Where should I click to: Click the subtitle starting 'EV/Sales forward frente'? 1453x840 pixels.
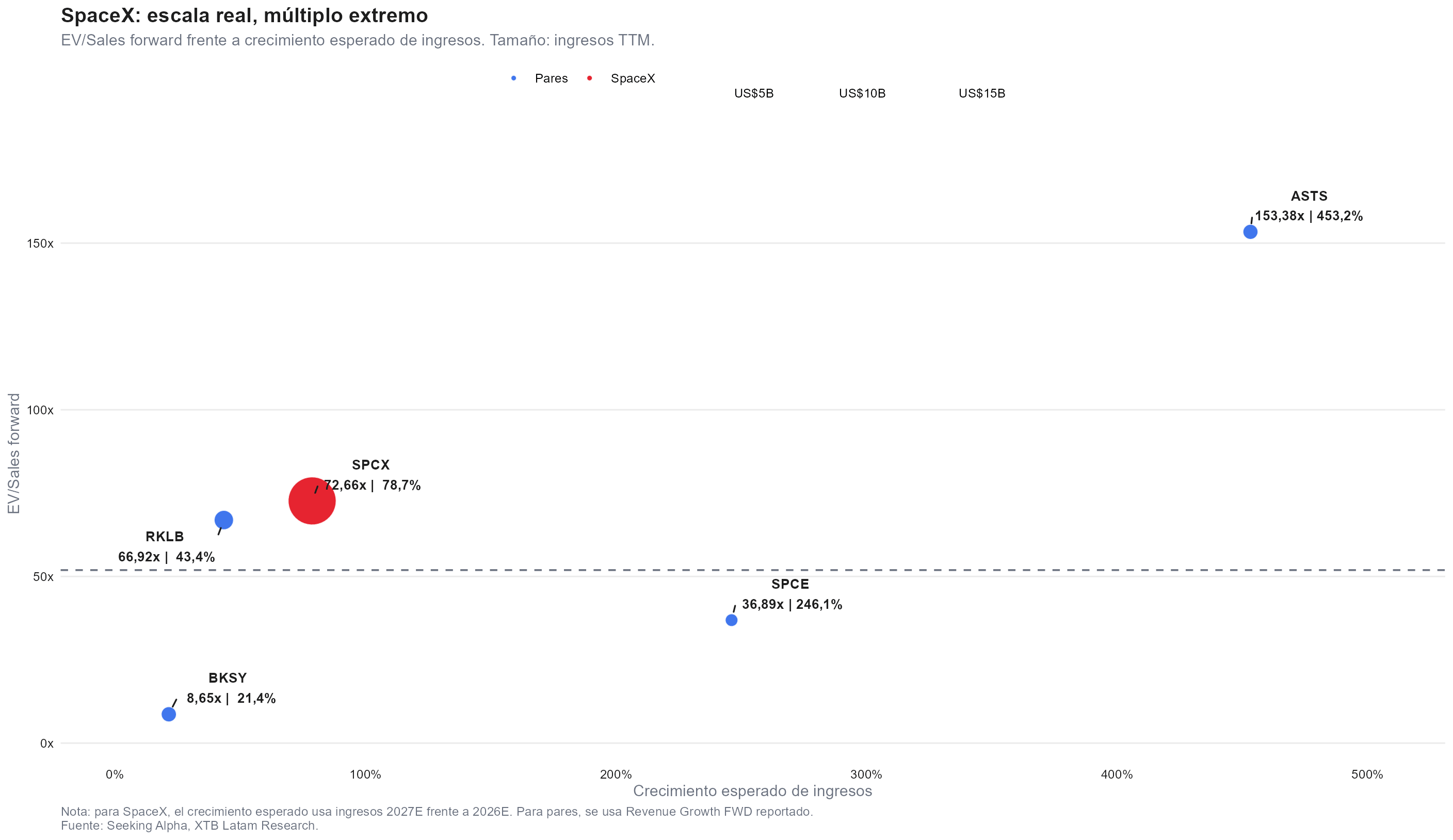pyautogui.click(x=358, y=40)
